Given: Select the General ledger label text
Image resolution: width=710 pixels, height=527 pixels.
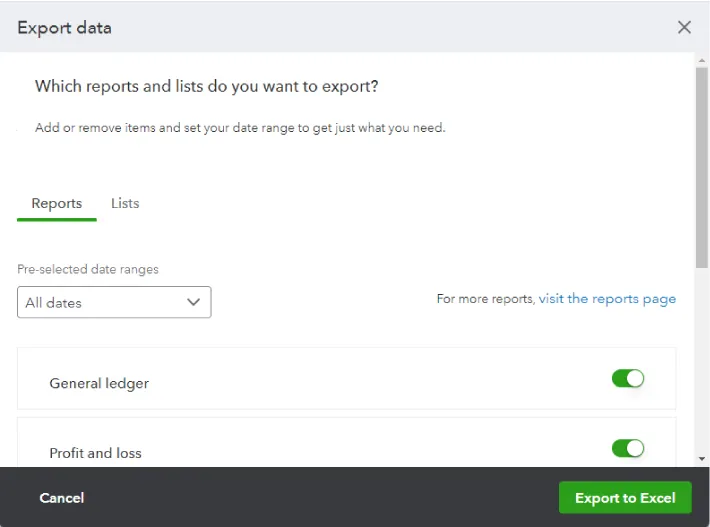Looking at the screenshot, I should pos(99,383).
